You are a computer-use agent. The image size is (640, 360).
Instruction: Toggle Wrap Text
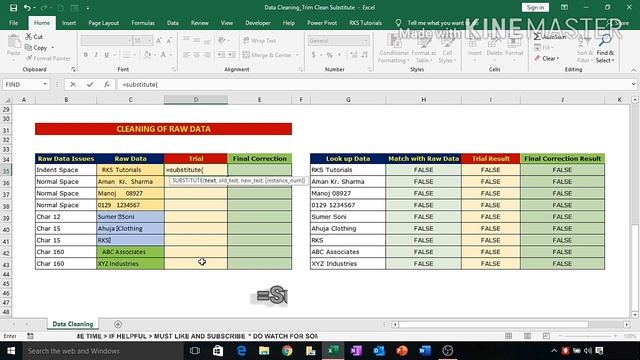click(x=260, y=40)
